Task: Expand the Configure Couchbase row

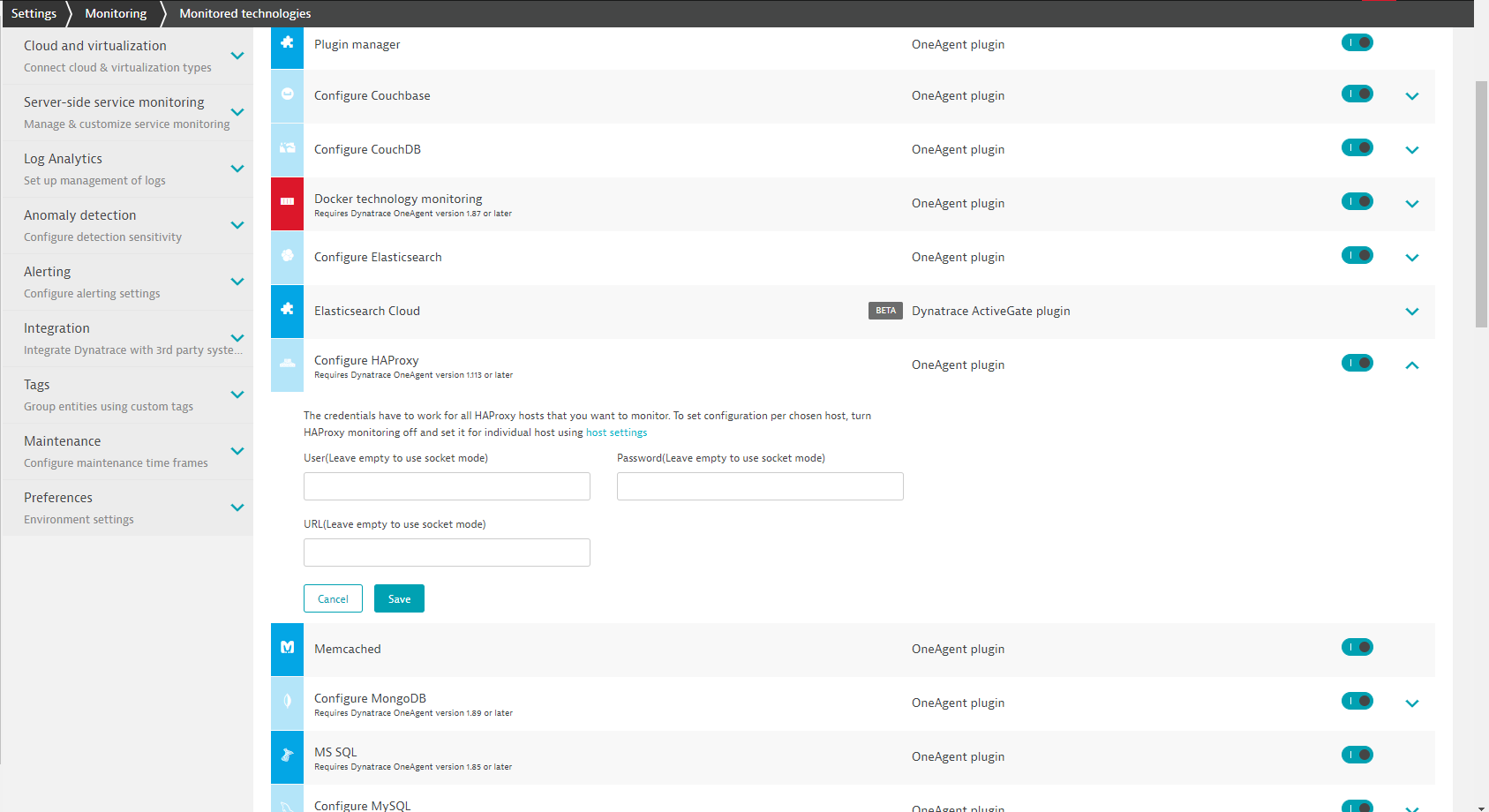Action: (x=1411, y=96)
